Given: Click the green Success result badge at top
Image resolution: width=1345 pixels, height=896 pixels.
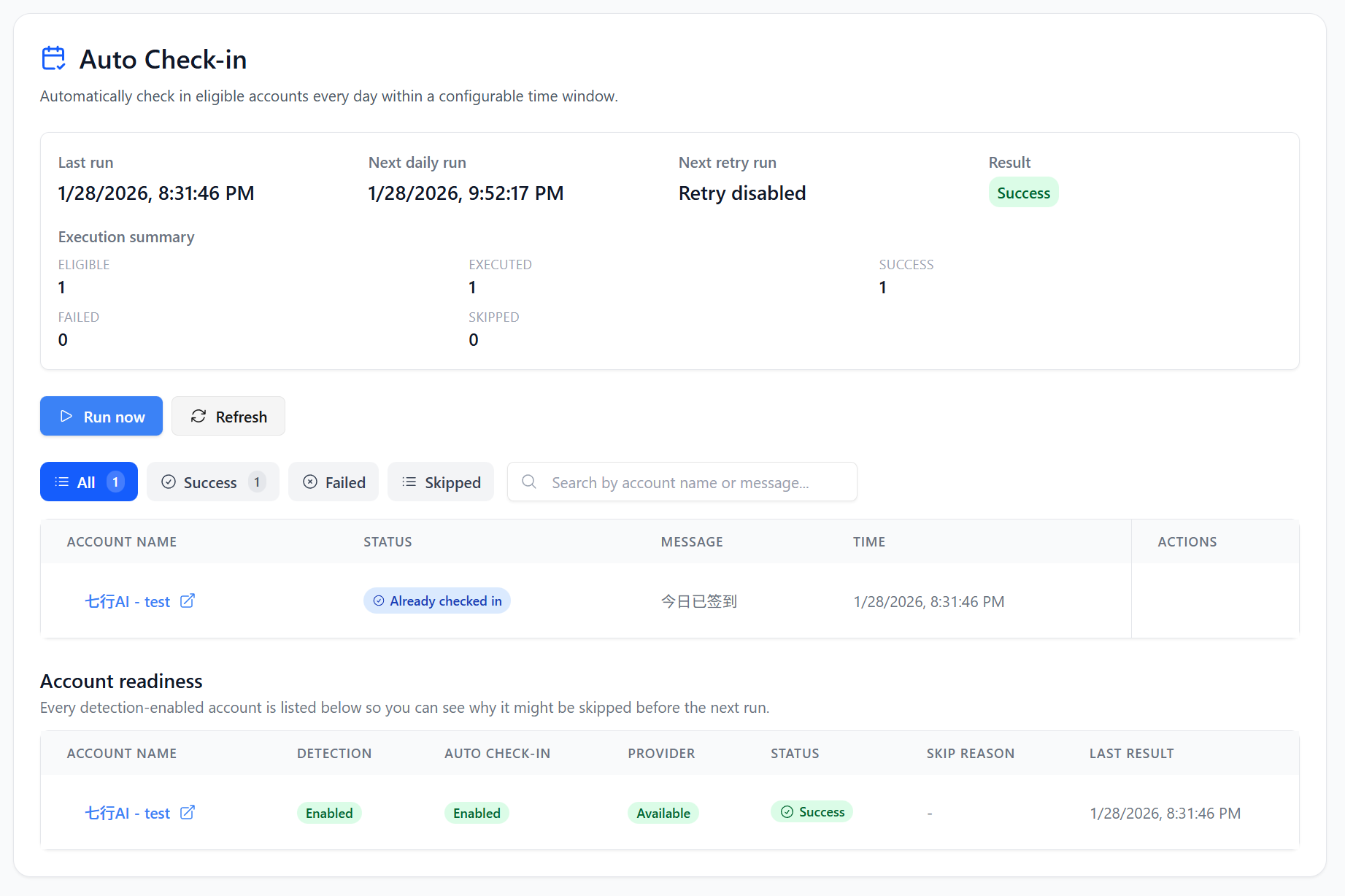Looking at the screenshot, I should [x=1024, y=193].
